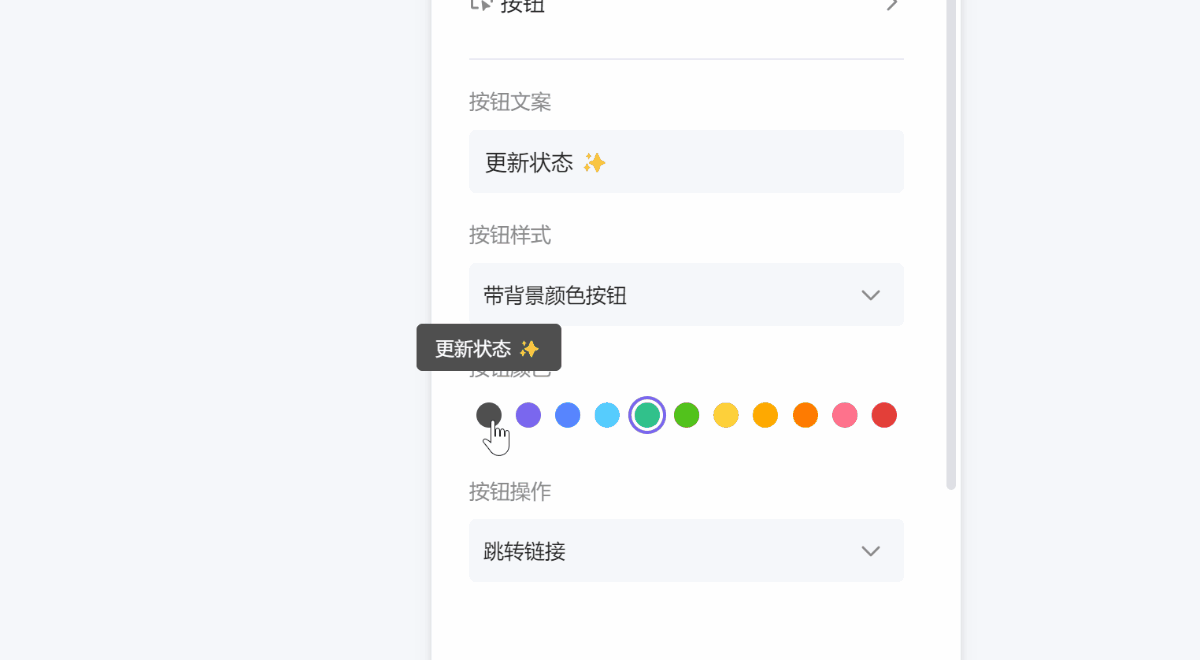Select the red button color swatch

(x=884, y=414)
